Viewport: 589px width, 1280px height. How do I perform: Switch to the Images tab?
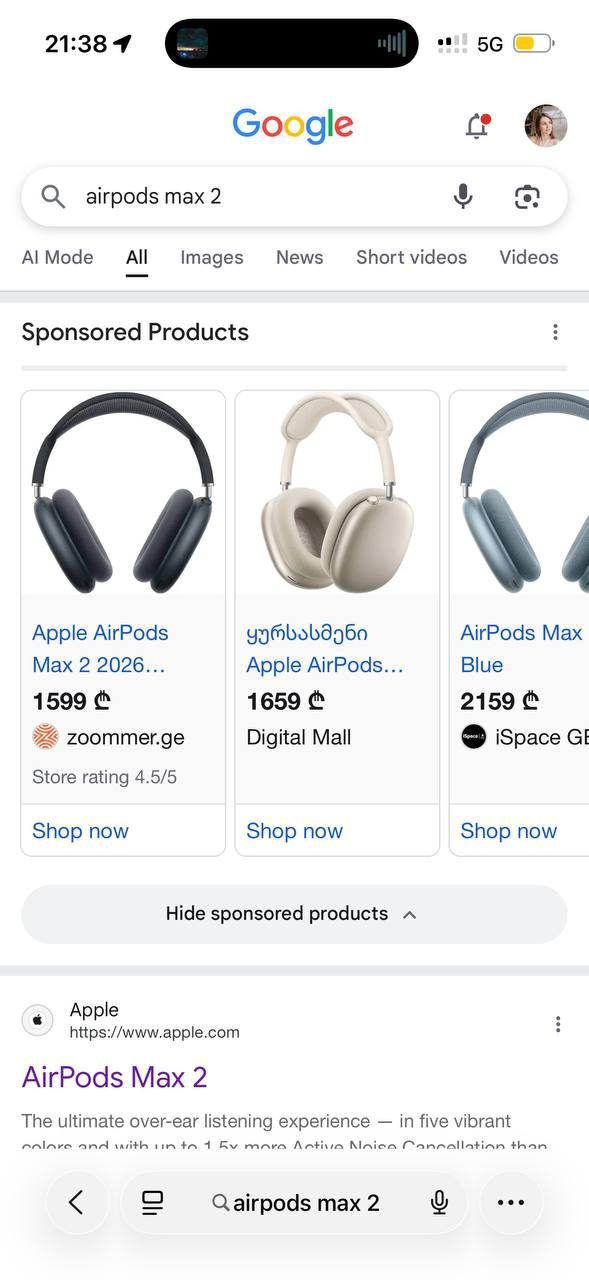(x=212, y=257)
